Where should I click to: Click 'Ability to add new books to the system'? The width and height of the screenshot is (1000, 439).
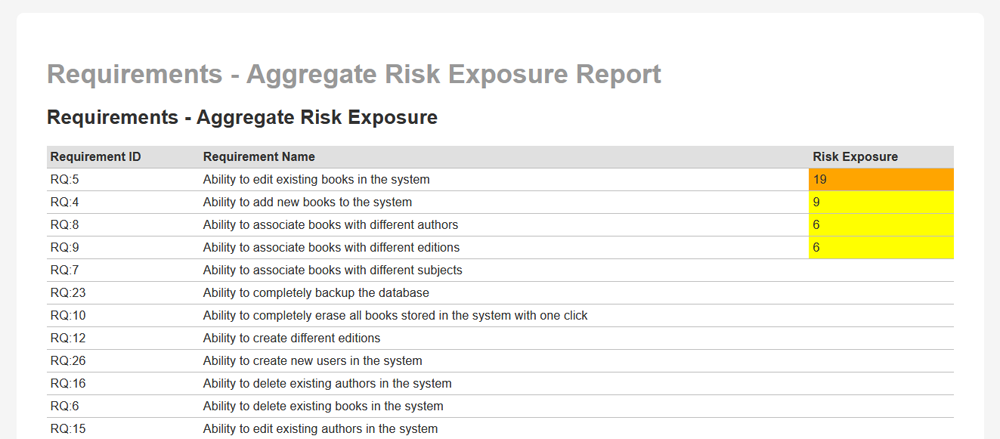pos(307,202)
